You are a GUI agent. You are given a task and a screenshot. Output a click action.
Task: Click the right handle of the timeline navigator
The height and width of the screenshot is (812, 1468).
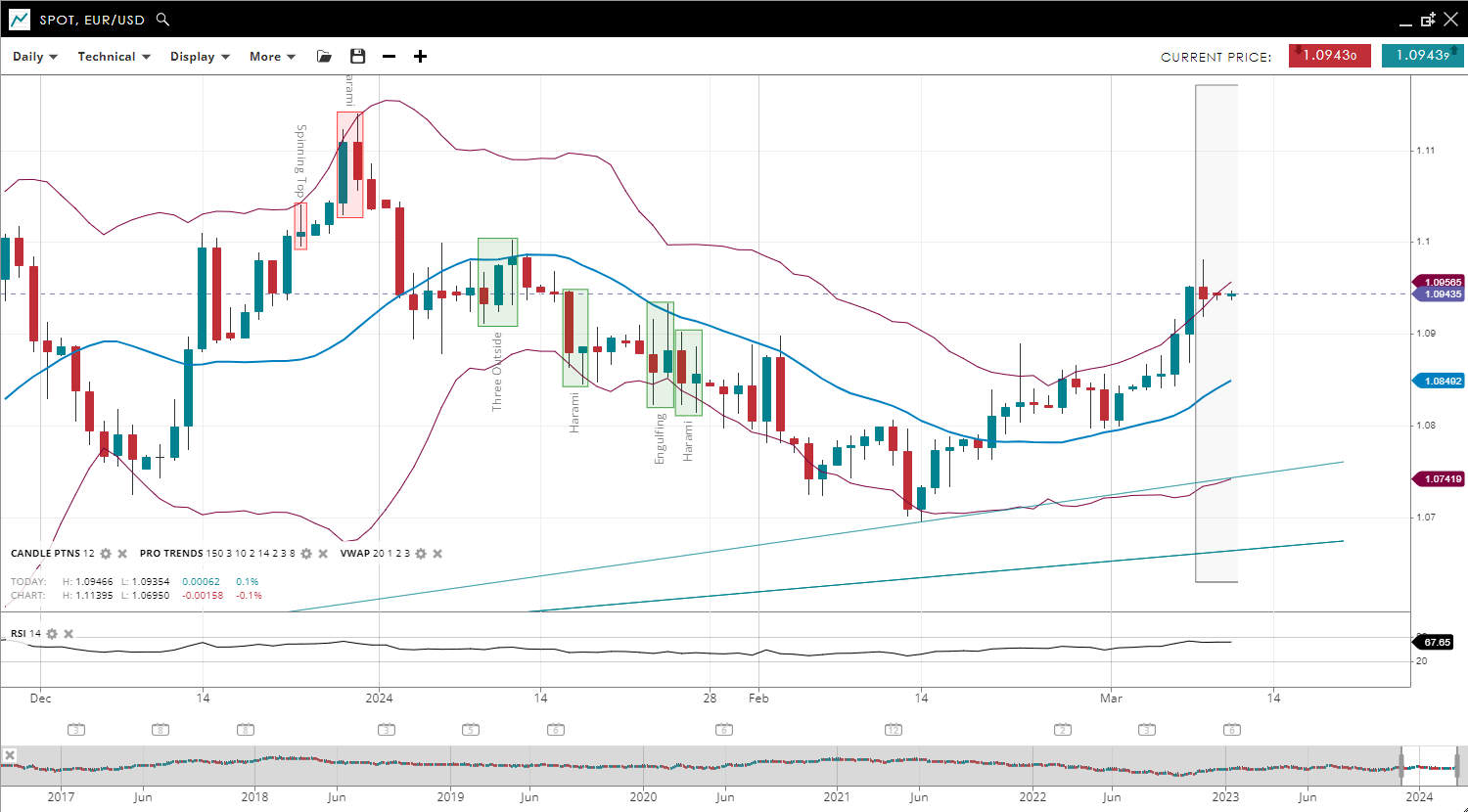1457,763
